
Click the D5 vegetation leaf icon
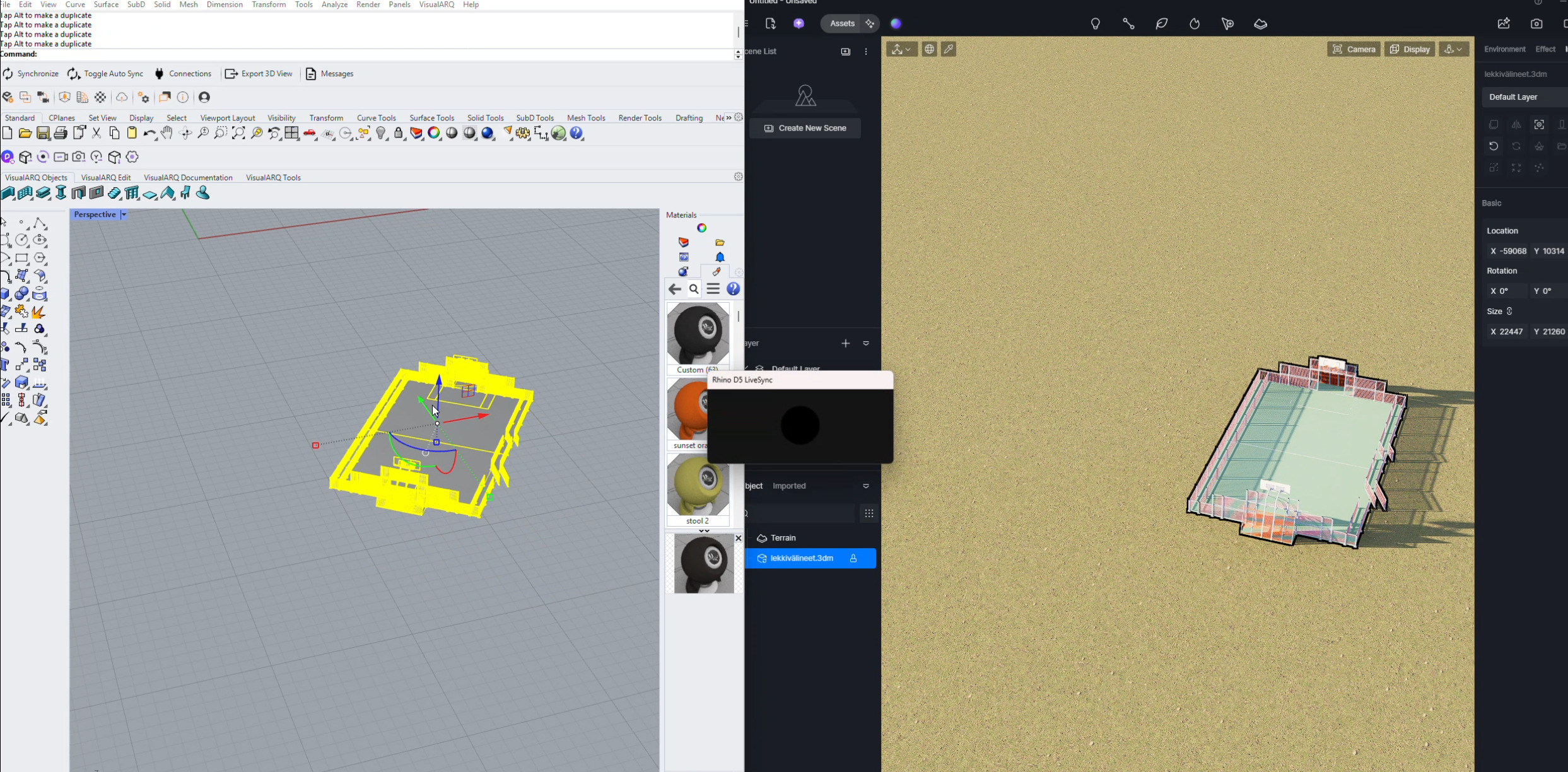coord(1161,24)
